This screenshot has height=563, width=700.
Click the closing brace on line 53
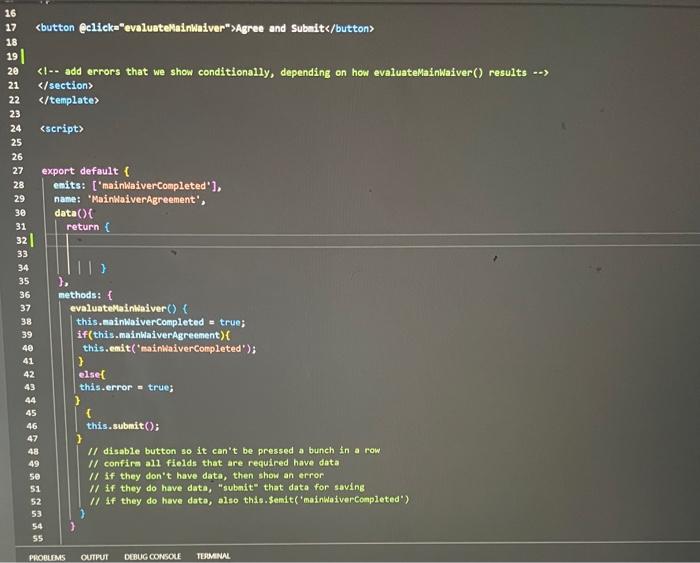click(82, 513)
